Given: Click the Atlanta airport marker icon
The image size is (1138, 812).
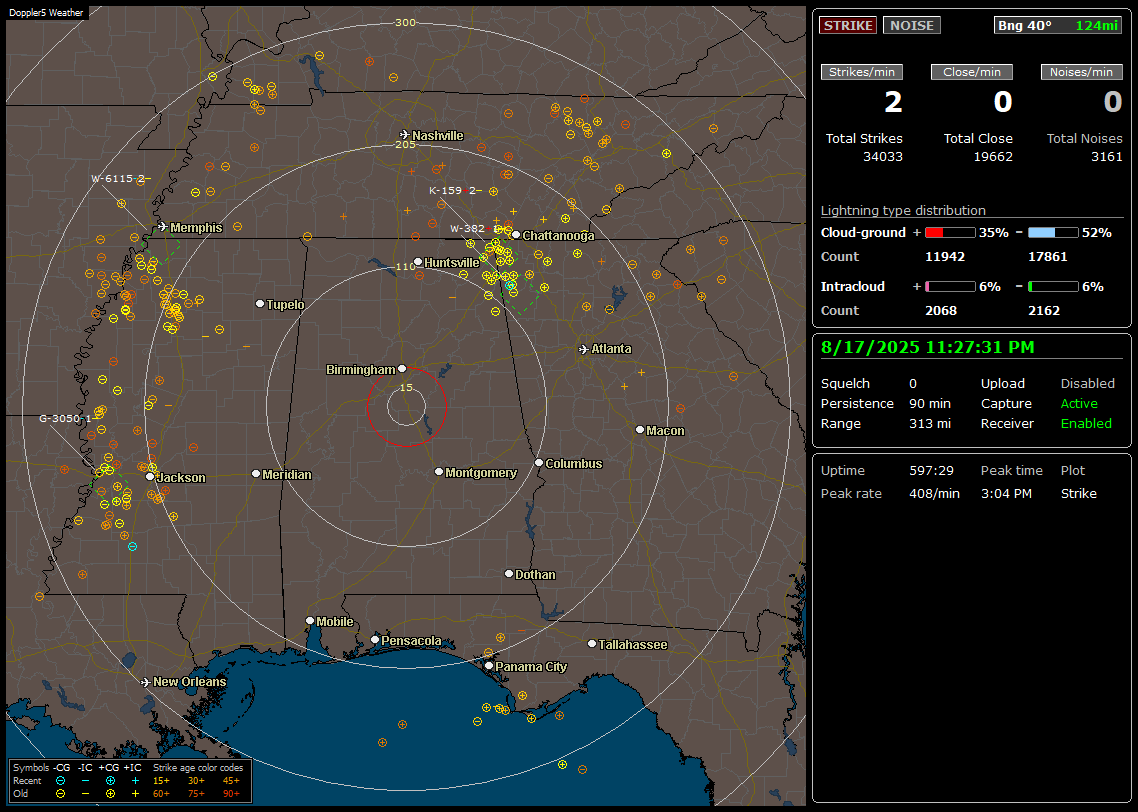Looking at the screenshot, I should coord(584,349).
